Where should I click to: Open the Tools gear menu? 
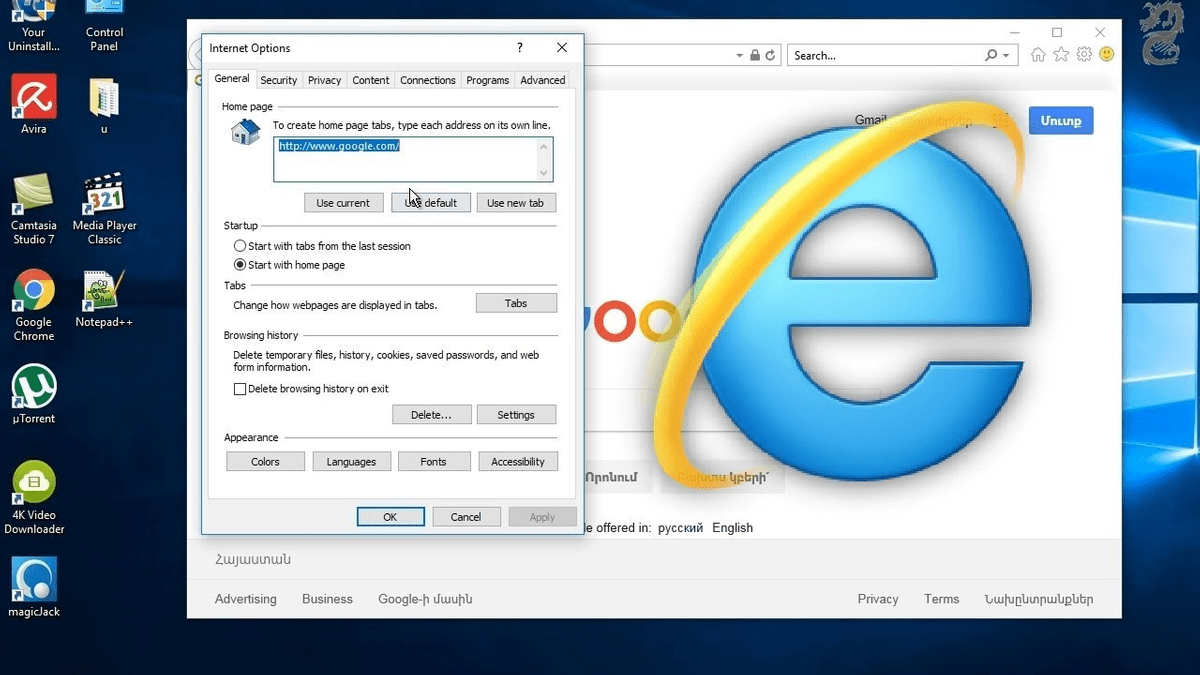pos(1083,55)
